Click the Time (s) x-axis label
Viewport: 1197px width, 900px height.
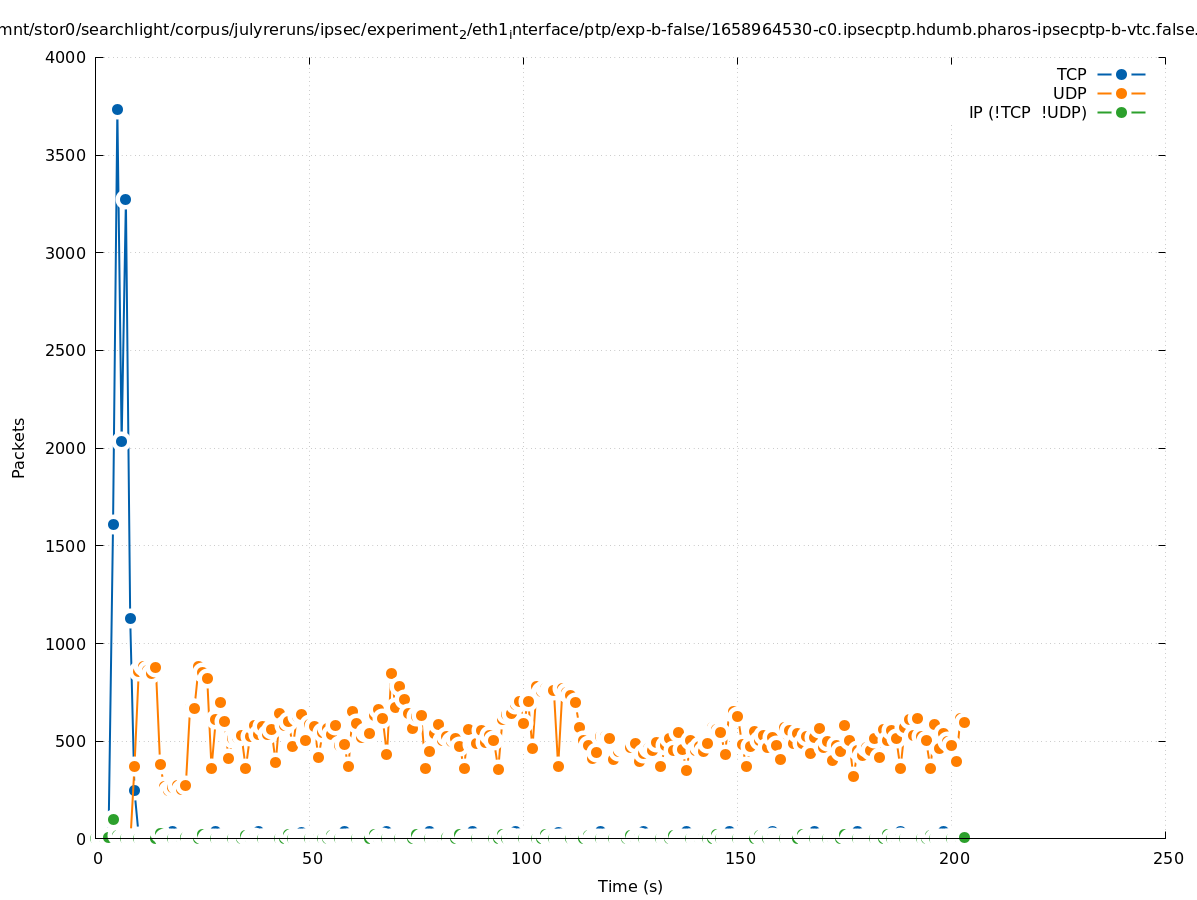coord(630,886)
